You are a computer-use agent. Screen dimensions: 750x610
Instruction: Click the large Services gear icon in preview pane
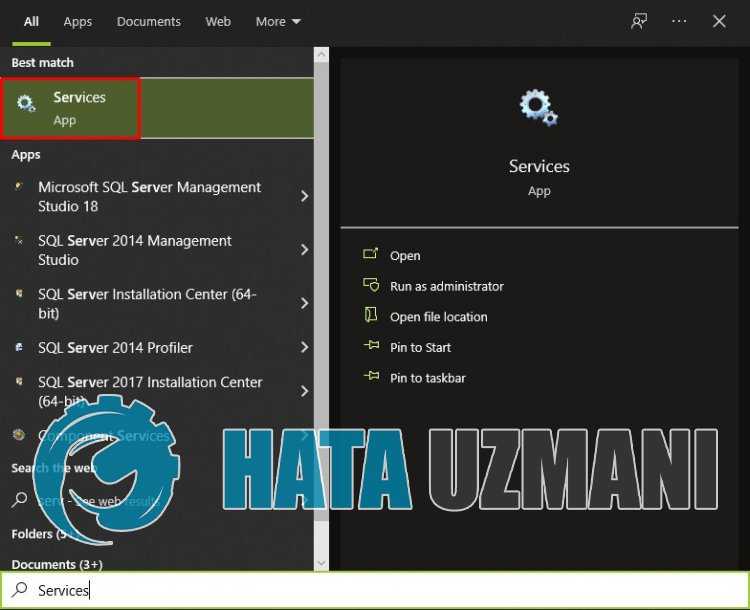coord(539,108)
